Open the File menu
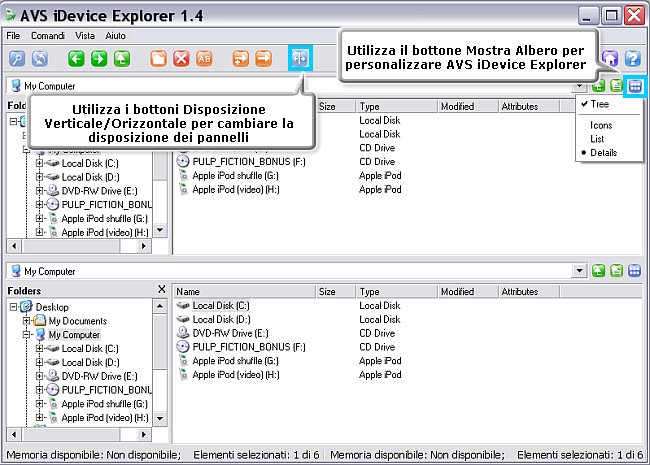650x465 pixels. coord(13,36)
